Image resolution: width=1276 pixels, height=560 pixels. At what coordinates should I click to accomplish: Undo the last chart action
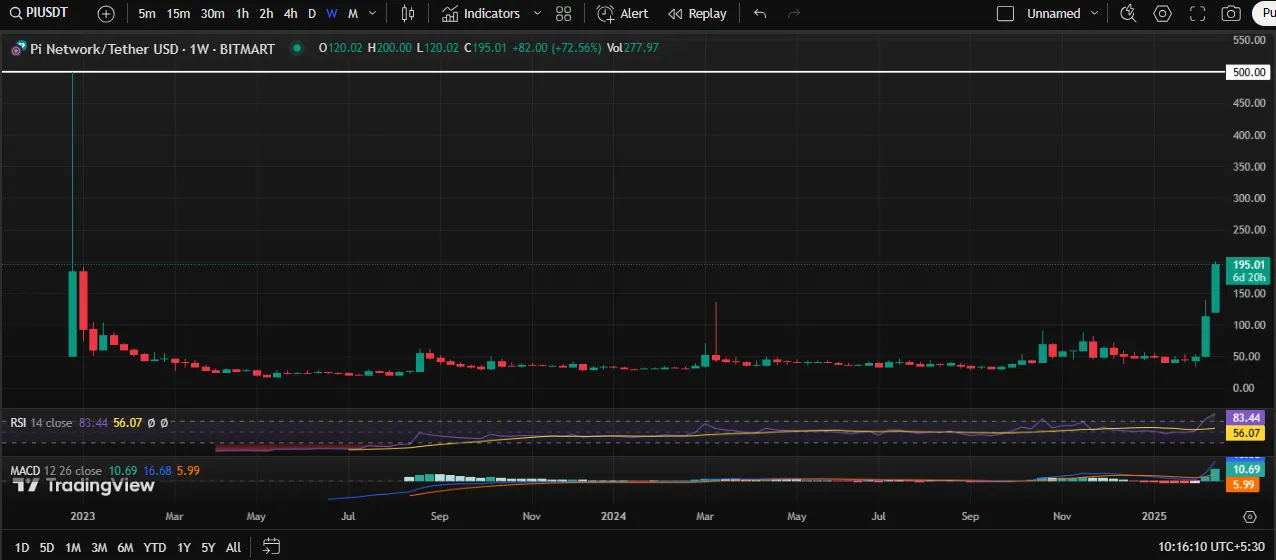click(760, 14)
